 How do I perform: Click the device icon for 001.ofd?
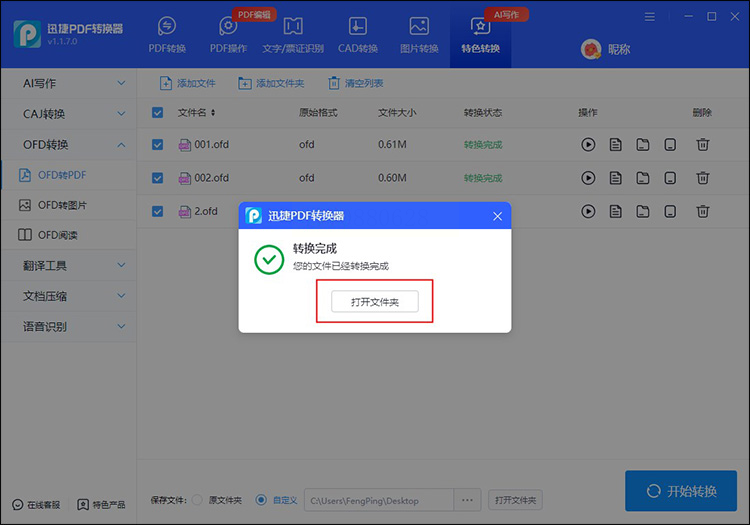coord(670,144)
